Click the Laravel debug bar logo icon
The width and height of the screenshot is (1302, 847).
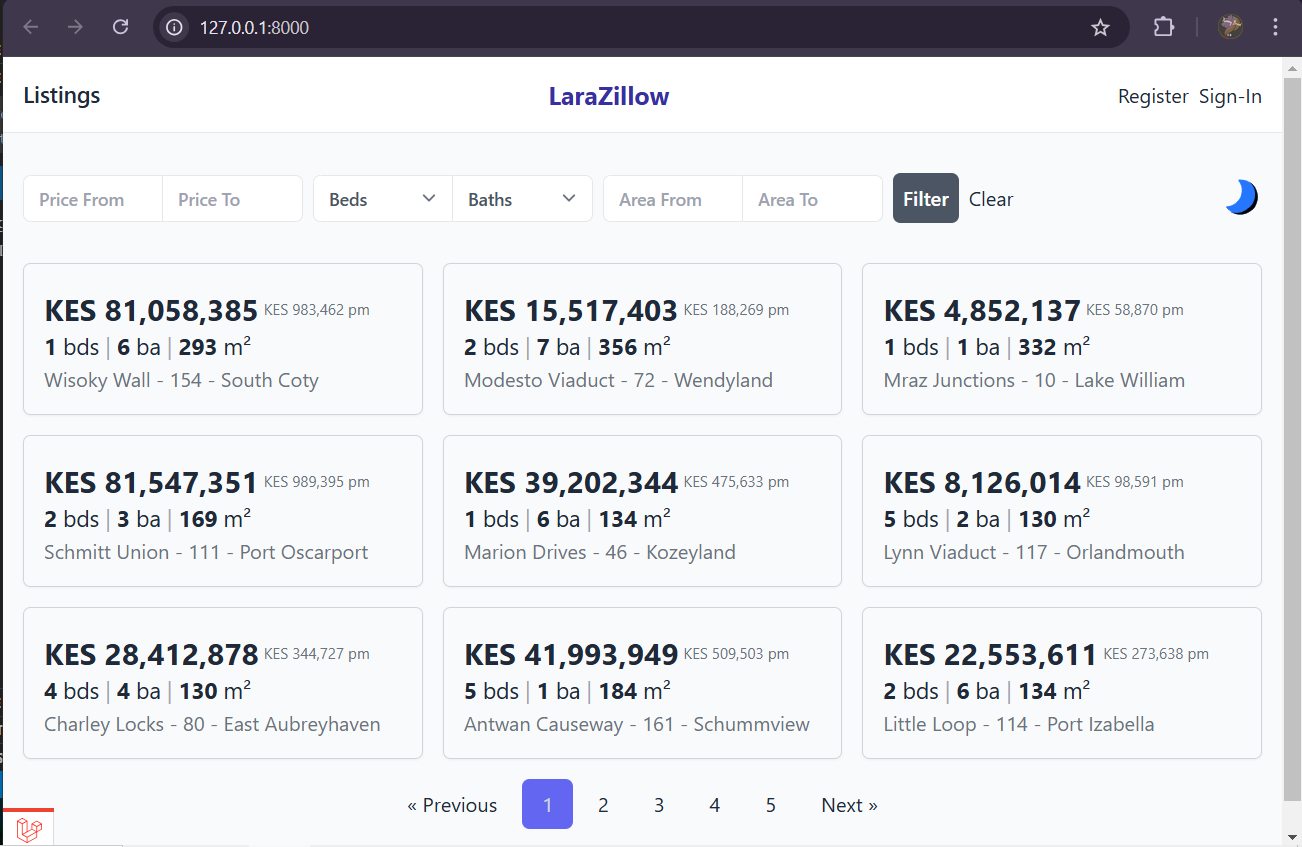[x=29, y=829]
